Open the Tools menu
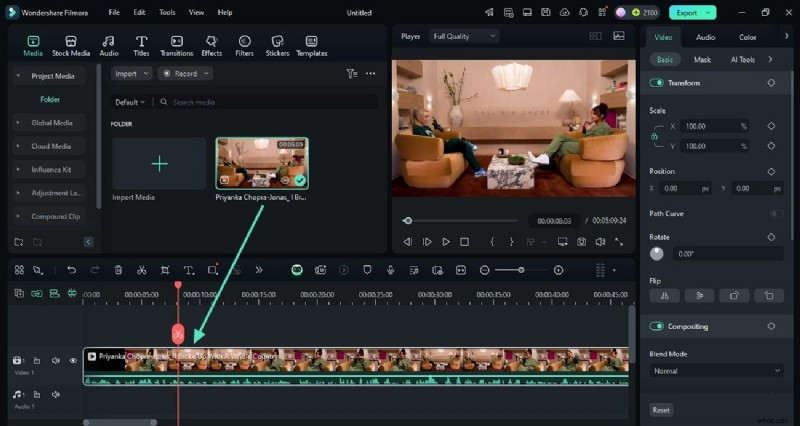 167,12
